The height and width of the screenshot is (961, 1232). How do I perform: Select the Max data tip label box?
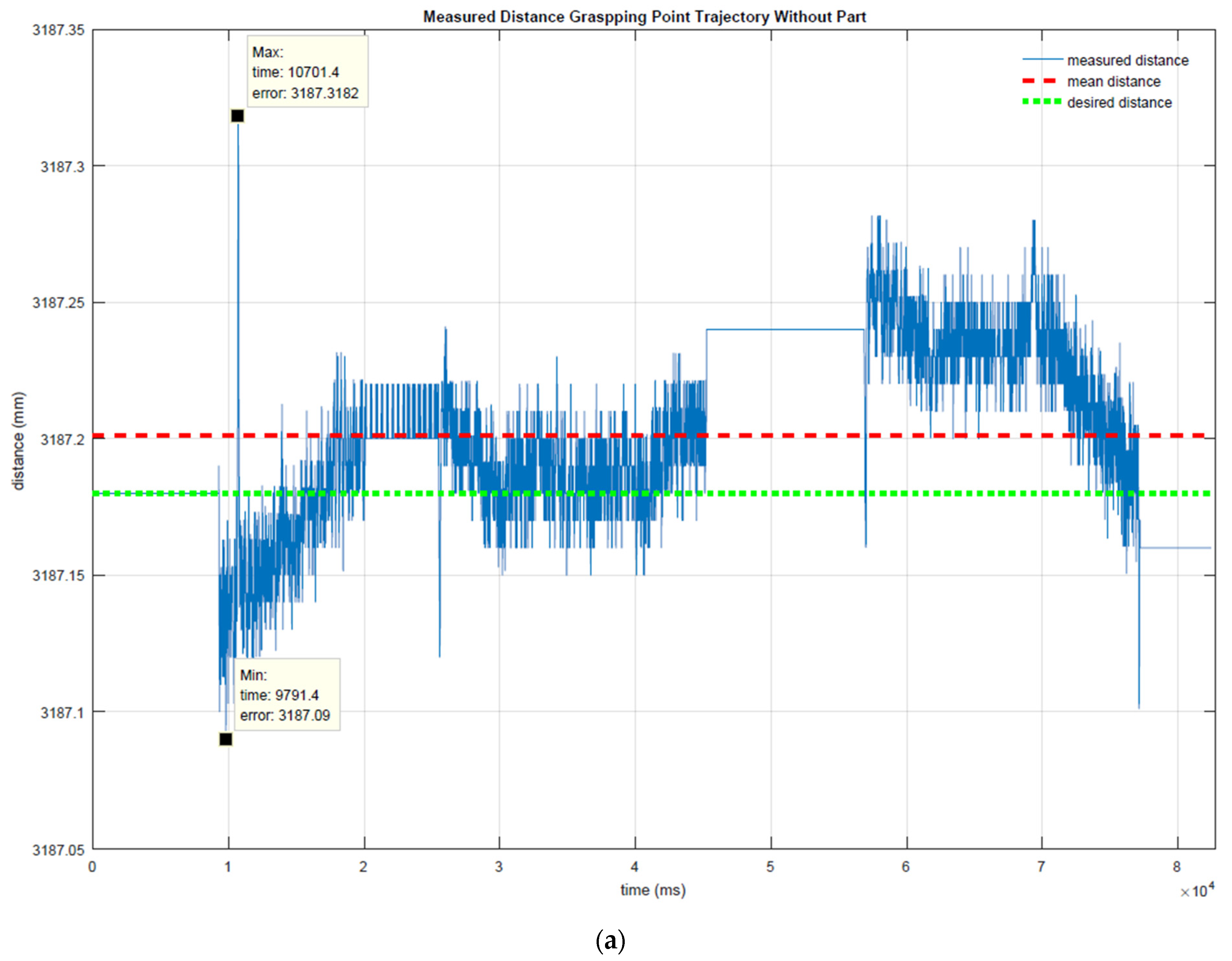[x=308, y=72]
